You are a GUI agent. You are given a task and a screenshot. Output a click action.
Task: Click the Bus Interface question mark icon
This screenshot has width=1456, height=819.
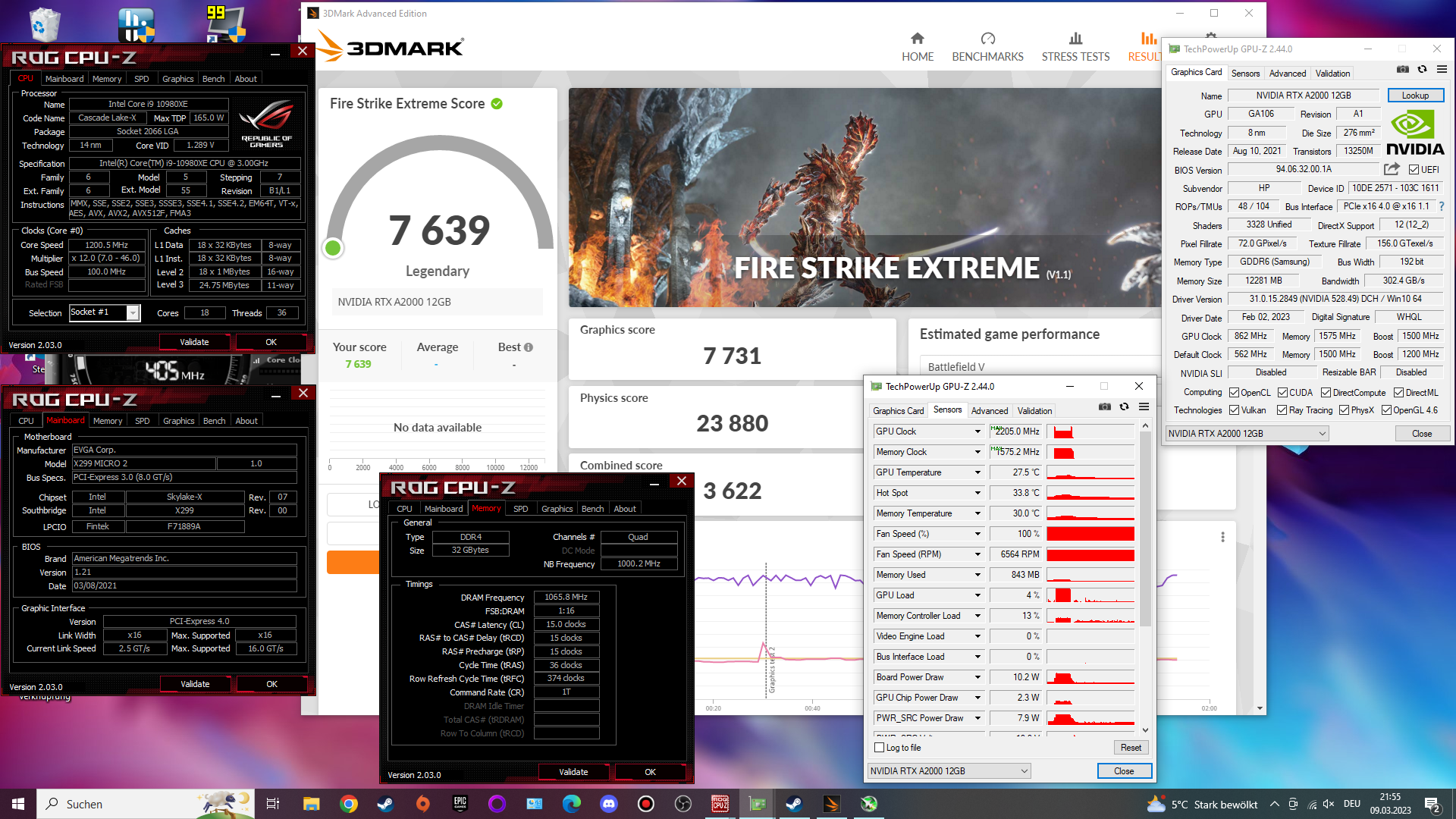point(1442,206)
